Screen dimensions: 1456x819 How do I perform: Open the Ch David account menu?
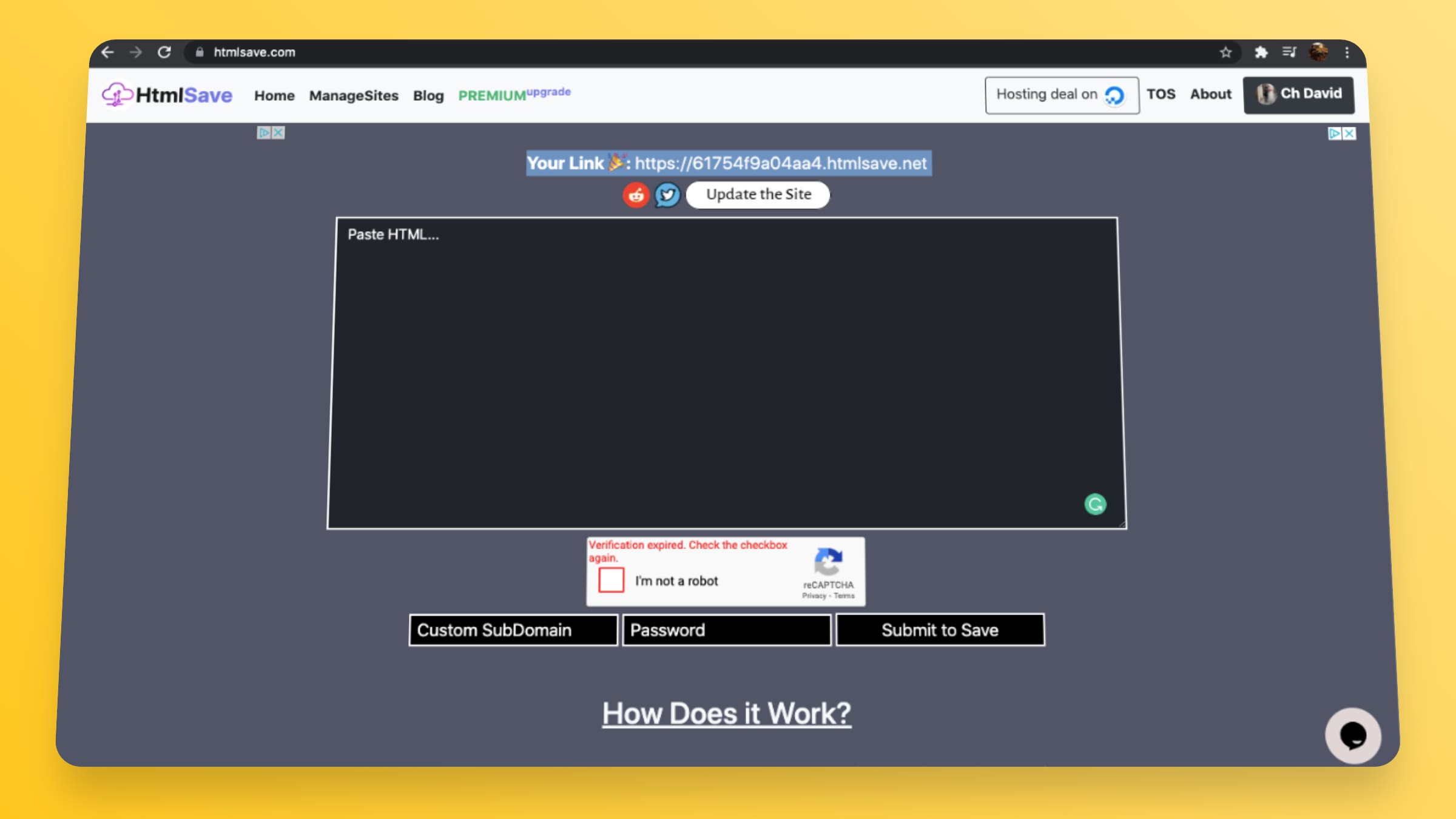pos(1298,95)
